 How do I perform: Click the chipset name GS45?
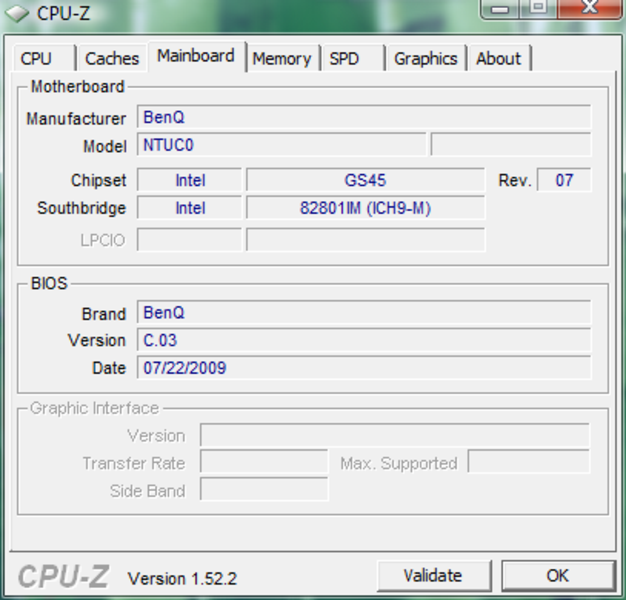coord(365,180)
